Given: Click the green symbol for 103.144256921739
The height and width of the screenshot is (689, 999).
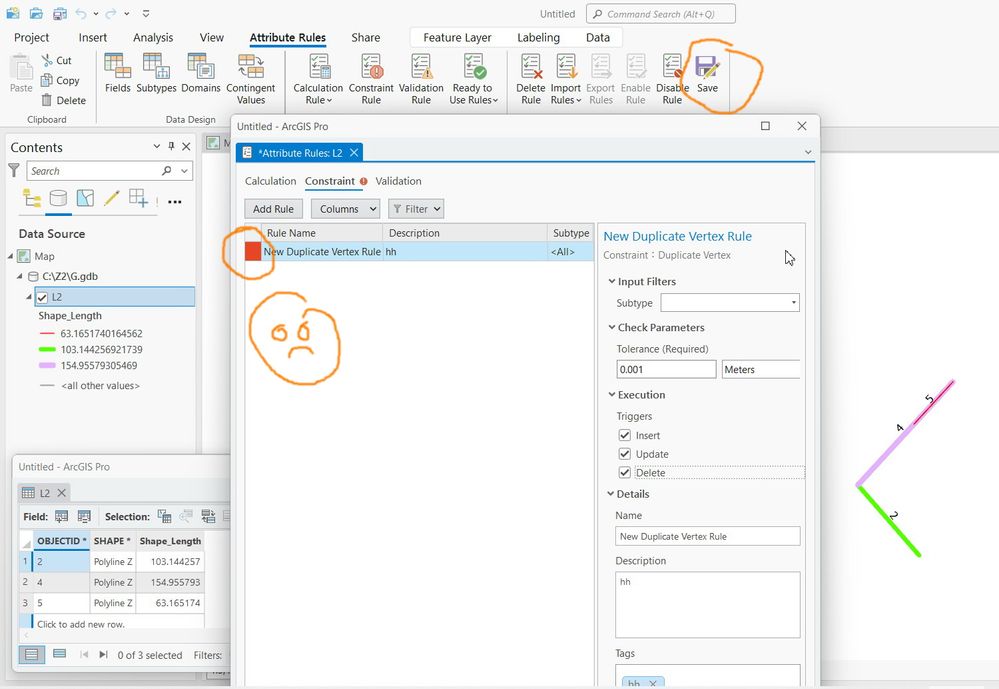Looking at the screenshot, I should (47, 349).
